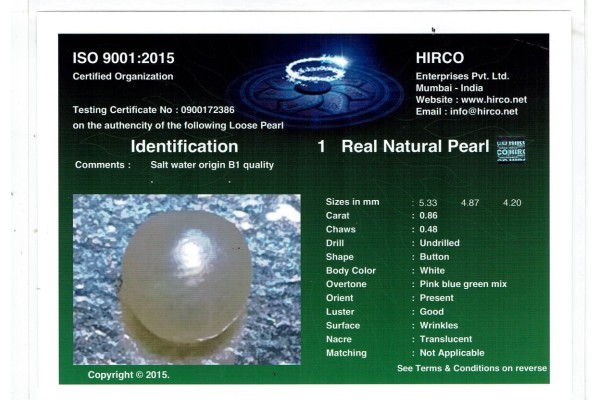This screenshot has width=600, height=400.
Task: Select the Carat value 0.86
Action: [x=428, y=216]
